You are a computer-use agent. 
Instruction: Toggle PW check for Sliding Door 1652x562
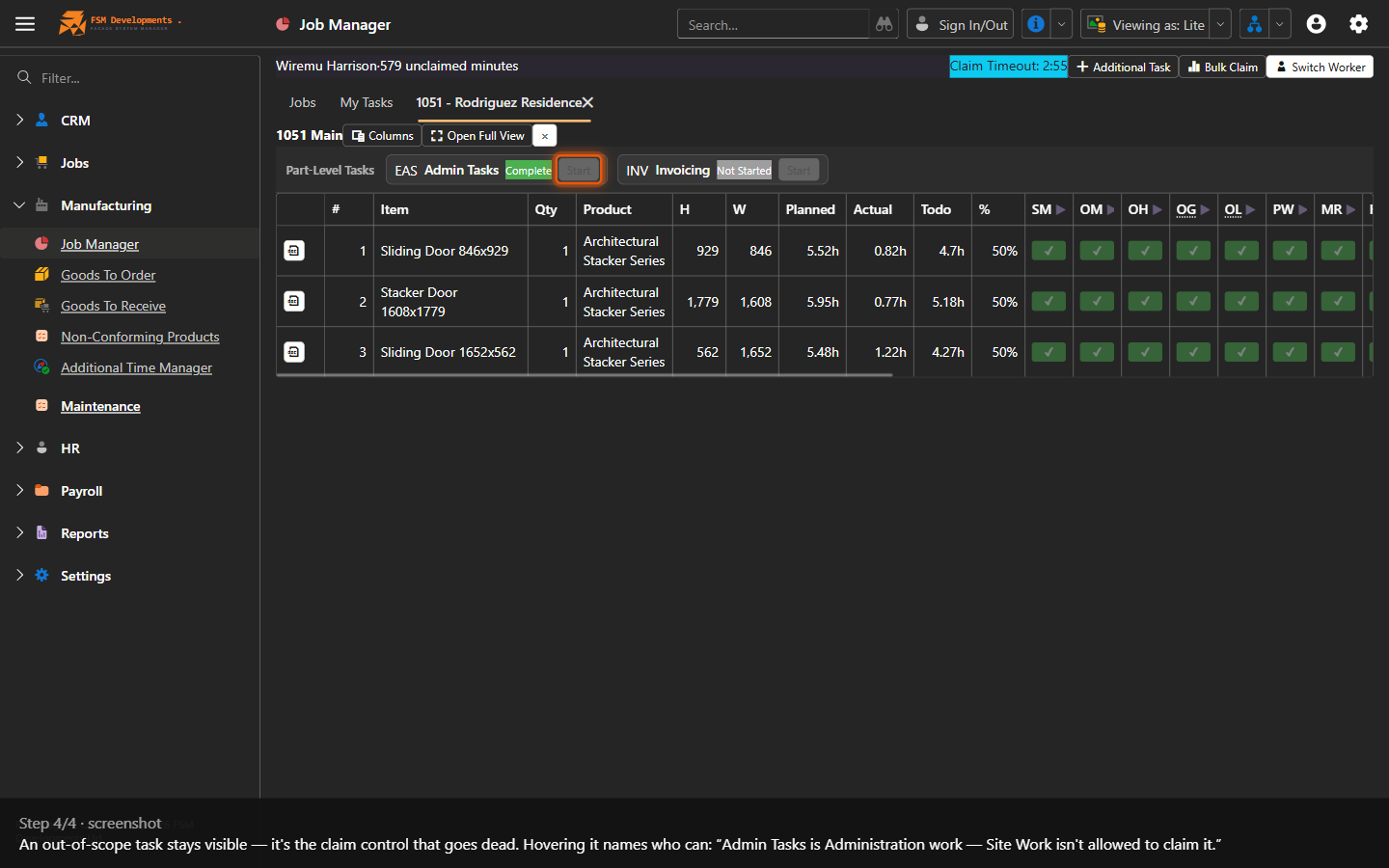point(1290,352)
